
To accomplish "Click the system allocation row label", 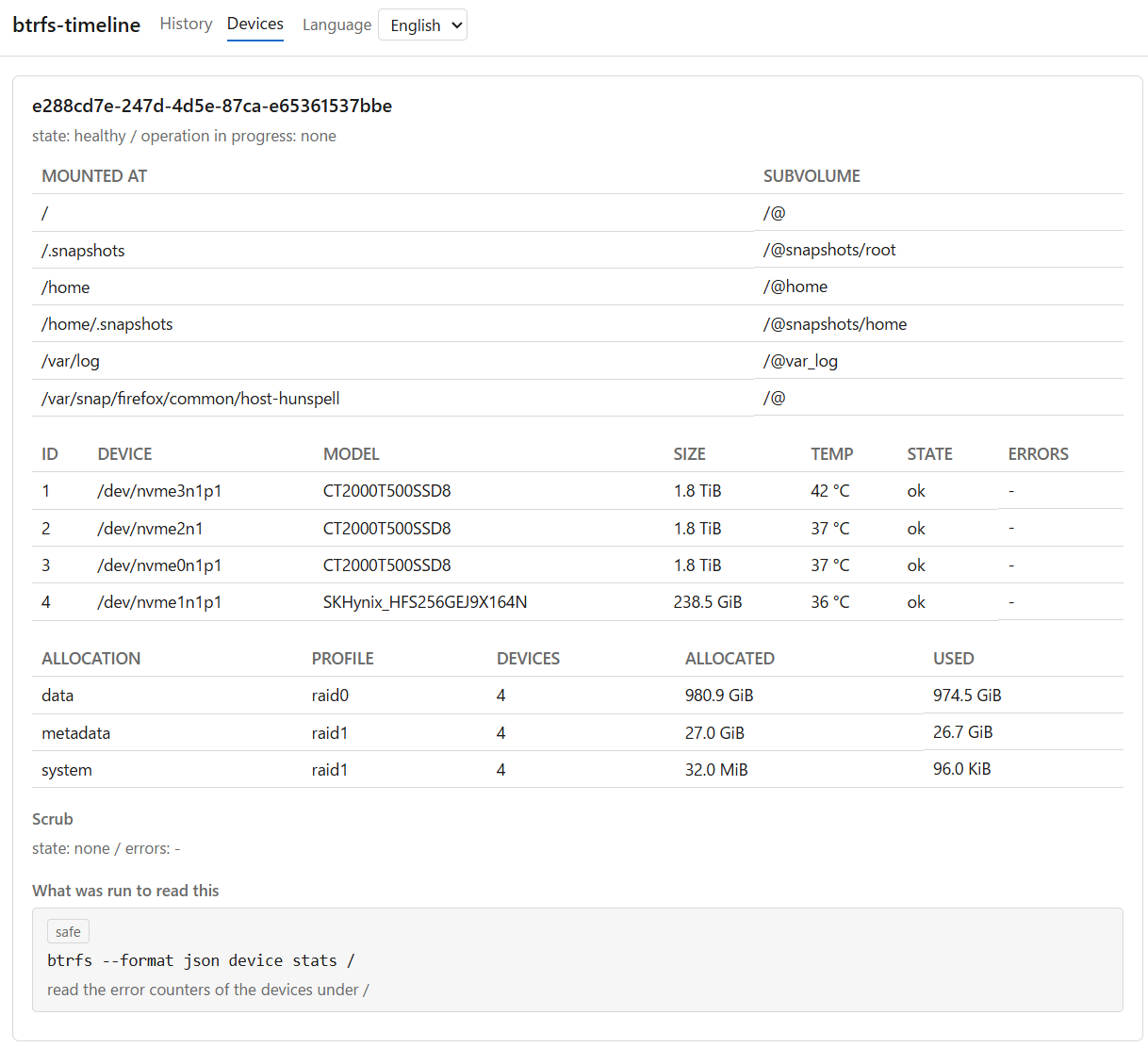I will (67, 770).
